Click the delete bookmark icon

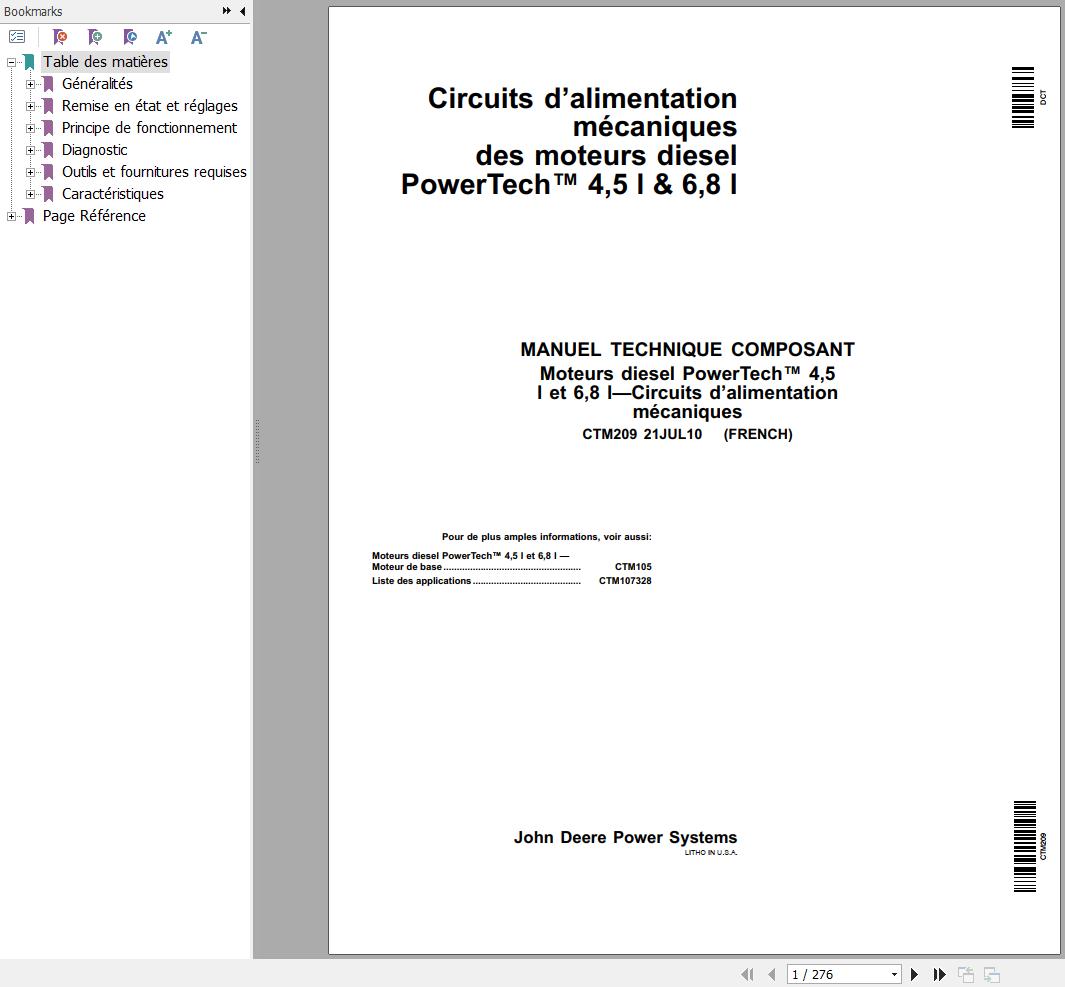click(60, 37)
